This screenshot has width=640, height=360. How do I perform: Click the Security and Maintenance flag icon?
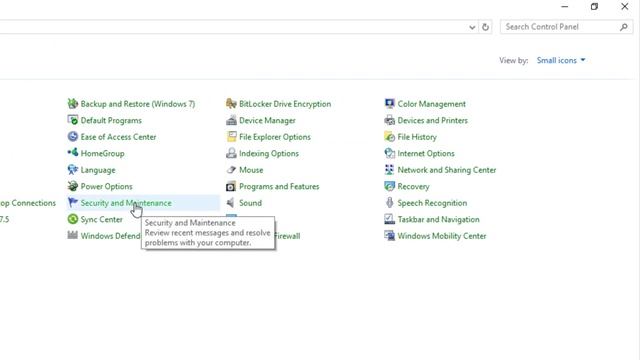point(73,202)
